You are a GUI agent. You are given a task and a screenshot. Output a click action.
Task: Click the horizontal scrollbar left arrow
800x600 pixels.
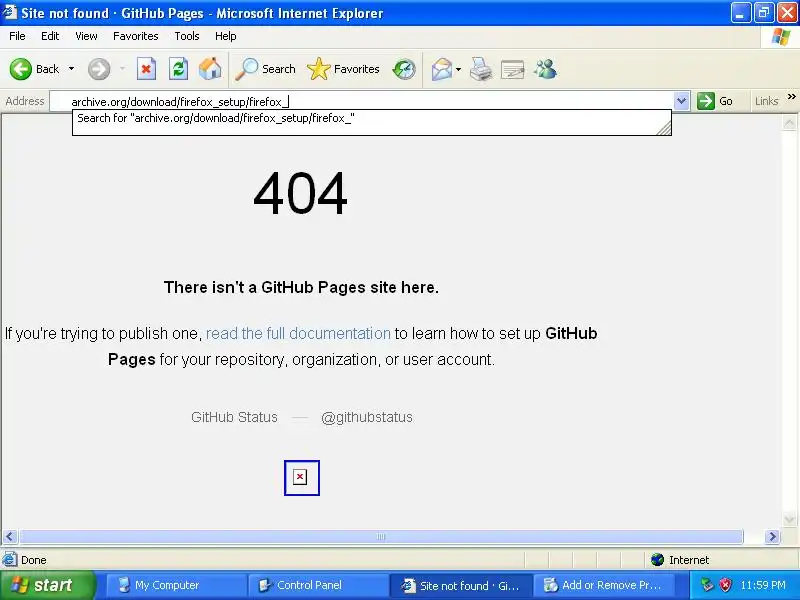[x=10, y=537]
